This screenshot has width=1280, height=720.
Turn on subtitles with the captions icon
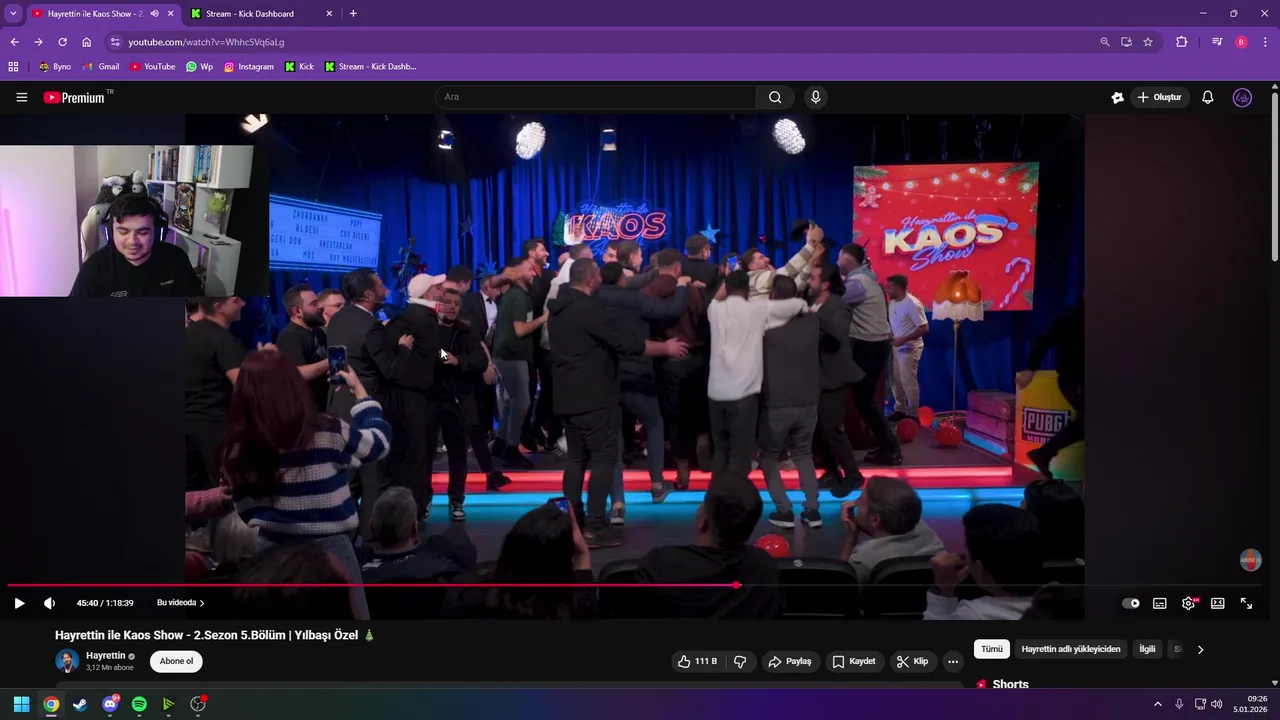1160,603
